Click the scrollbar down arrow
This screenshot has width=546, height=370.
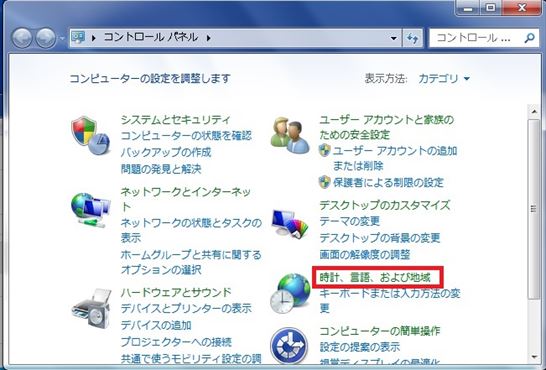[x=534, y=357]
